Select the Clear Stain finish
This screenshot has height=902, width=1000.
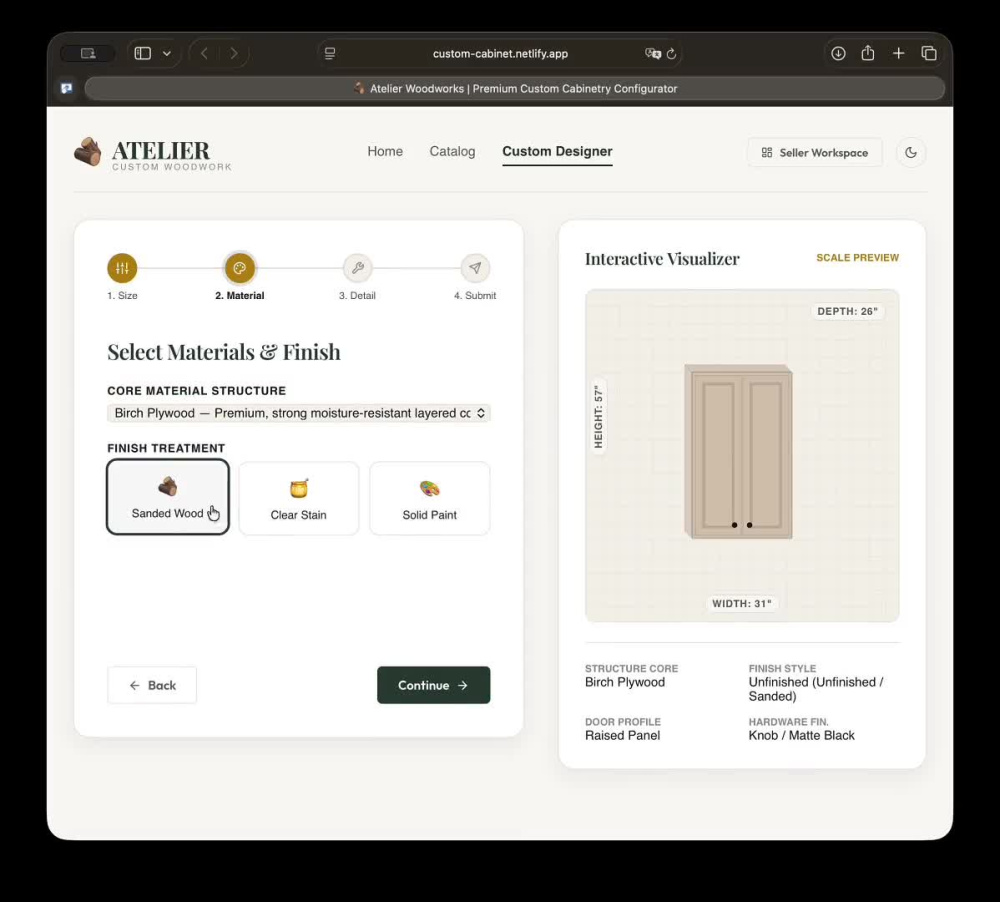(298, 498)
